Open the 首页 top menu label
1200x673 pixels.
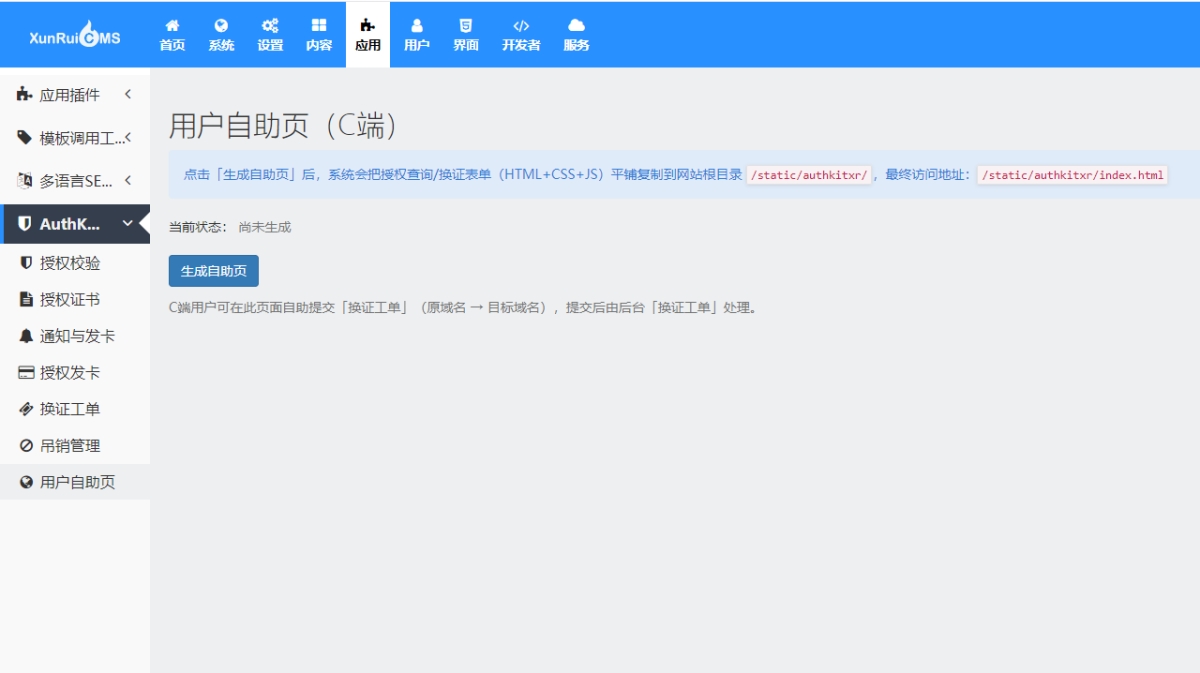[172, 45]
